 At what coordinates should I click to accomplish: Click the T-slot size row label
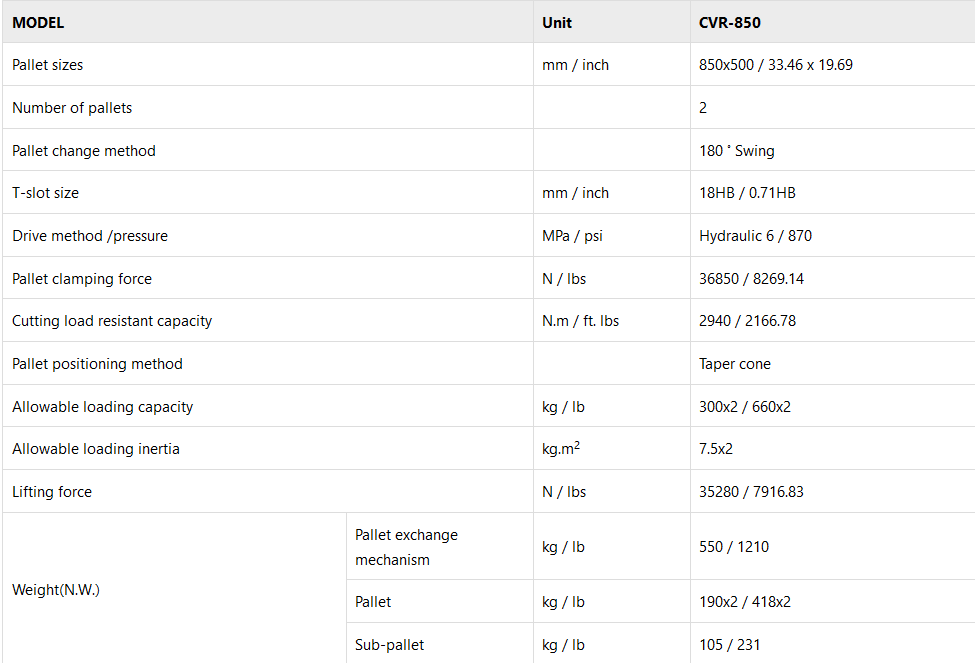[45, 193]
